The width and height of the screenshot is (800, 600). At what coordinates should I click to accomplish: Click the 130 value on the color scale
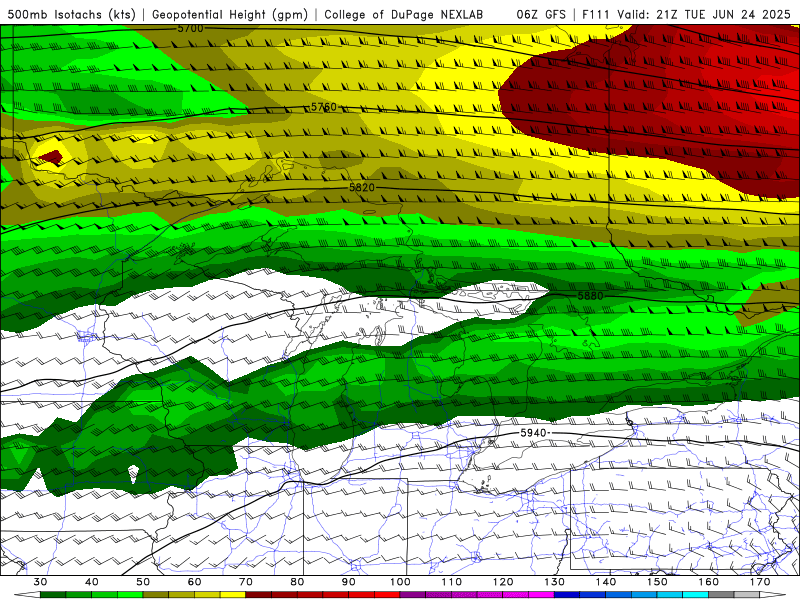554,582
